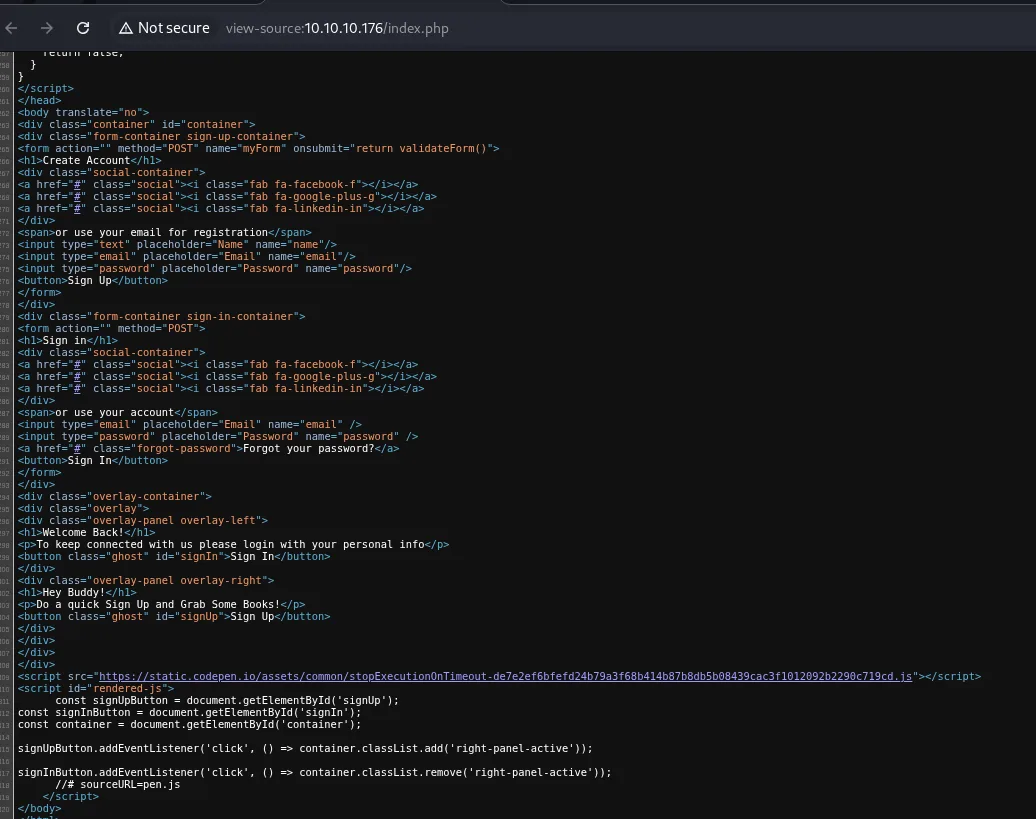
Task: Click the signUpButton.addEventListener line
Action: 305,748
